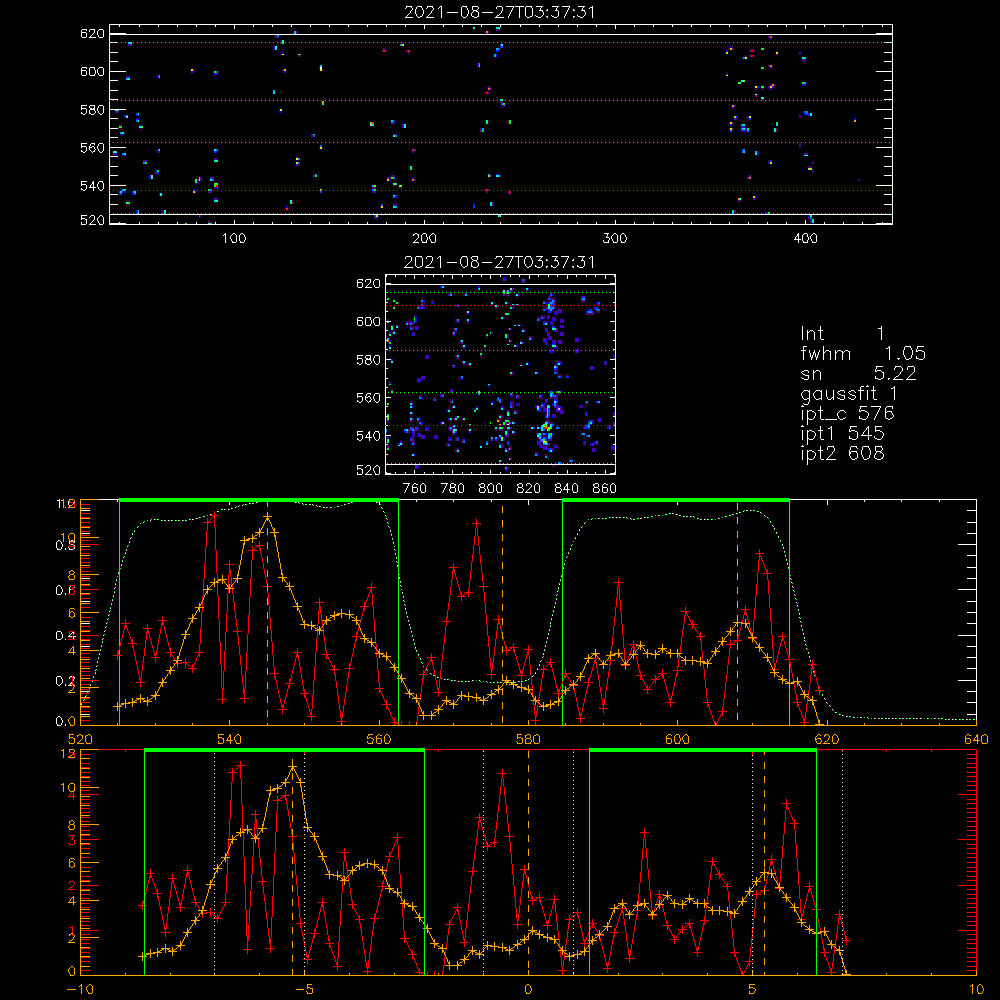Click x-axis label '820' of the central image

point(529,489)
